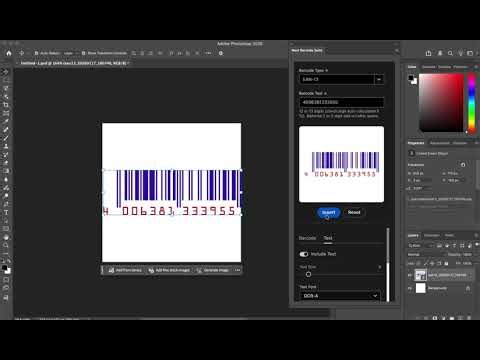Click the Generate image button
The image size is (480, 360).
pos(212,270)
